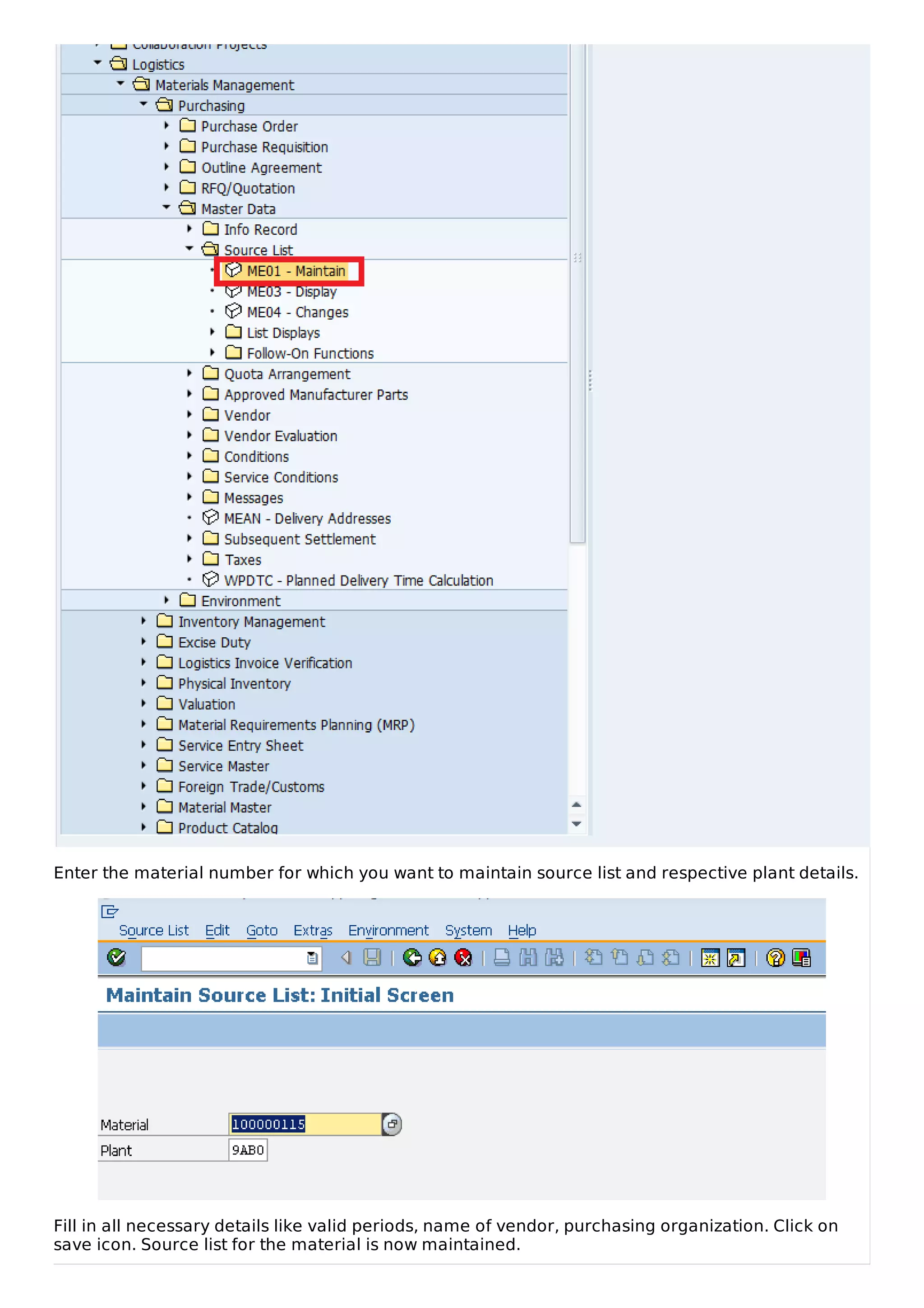Click the red Cancel X icon

click(463, 958)
